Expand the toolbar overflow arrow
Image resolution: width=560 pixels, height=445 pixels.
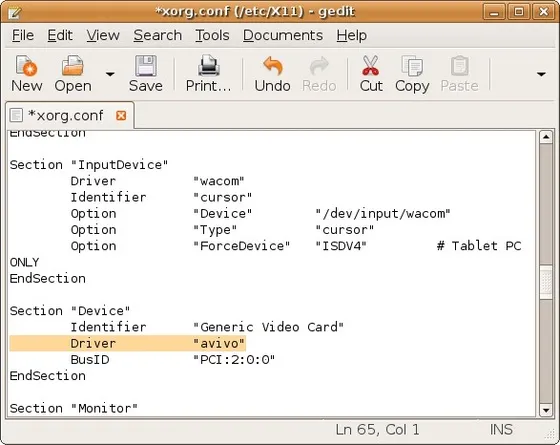[541, 74]
